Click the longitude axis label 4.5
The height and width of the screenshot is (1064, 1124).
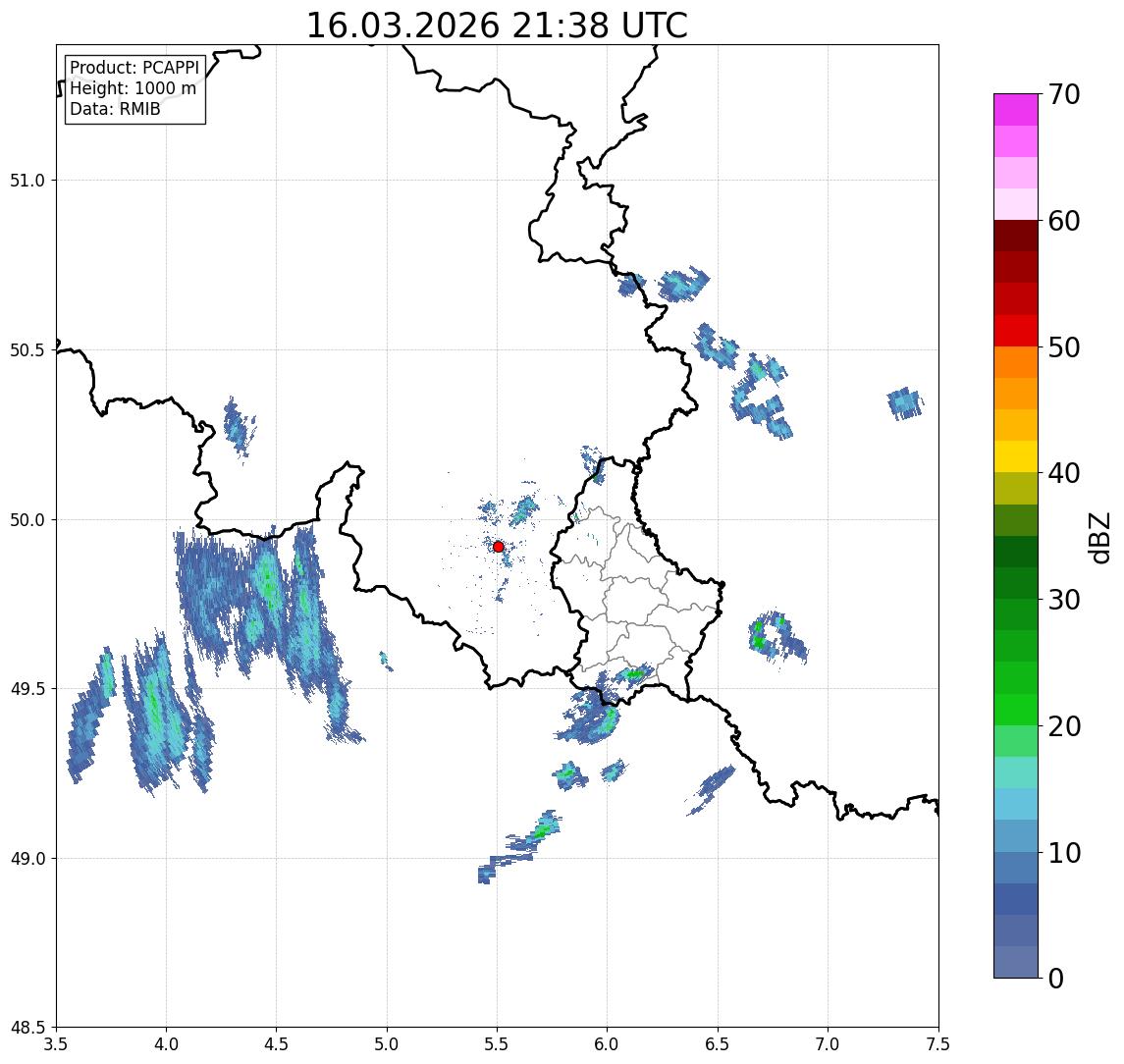coord(277,1044)
